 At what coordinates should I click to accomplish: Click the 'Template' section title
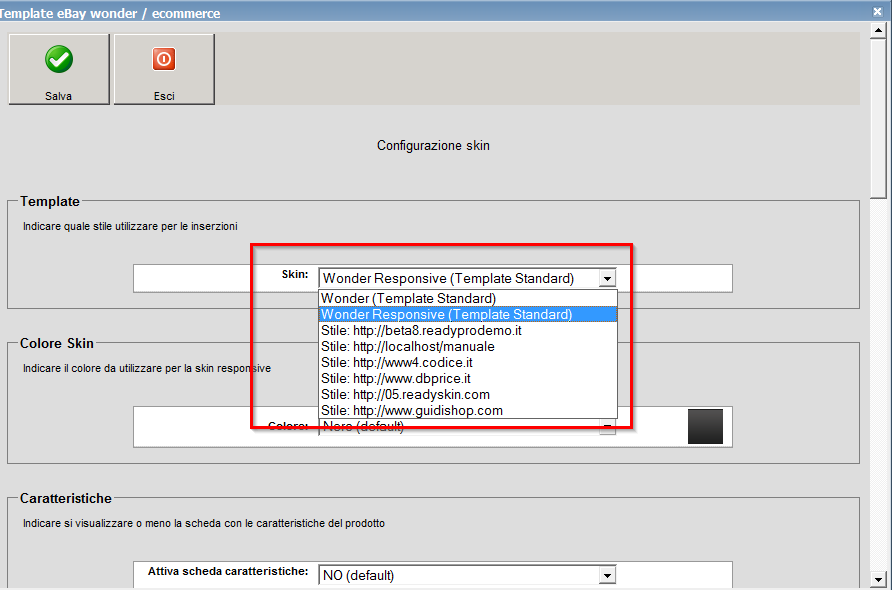pyautogui.click(x=49, y=201)
